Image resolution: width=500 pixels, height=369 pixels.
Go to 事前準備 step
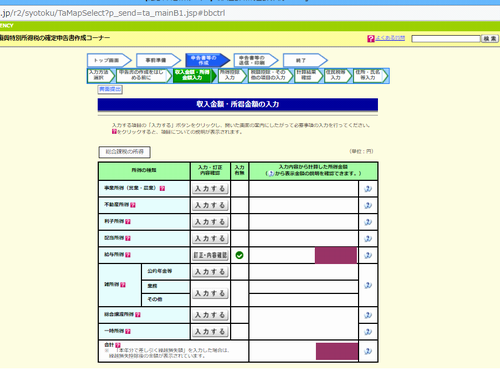point(158,60)
